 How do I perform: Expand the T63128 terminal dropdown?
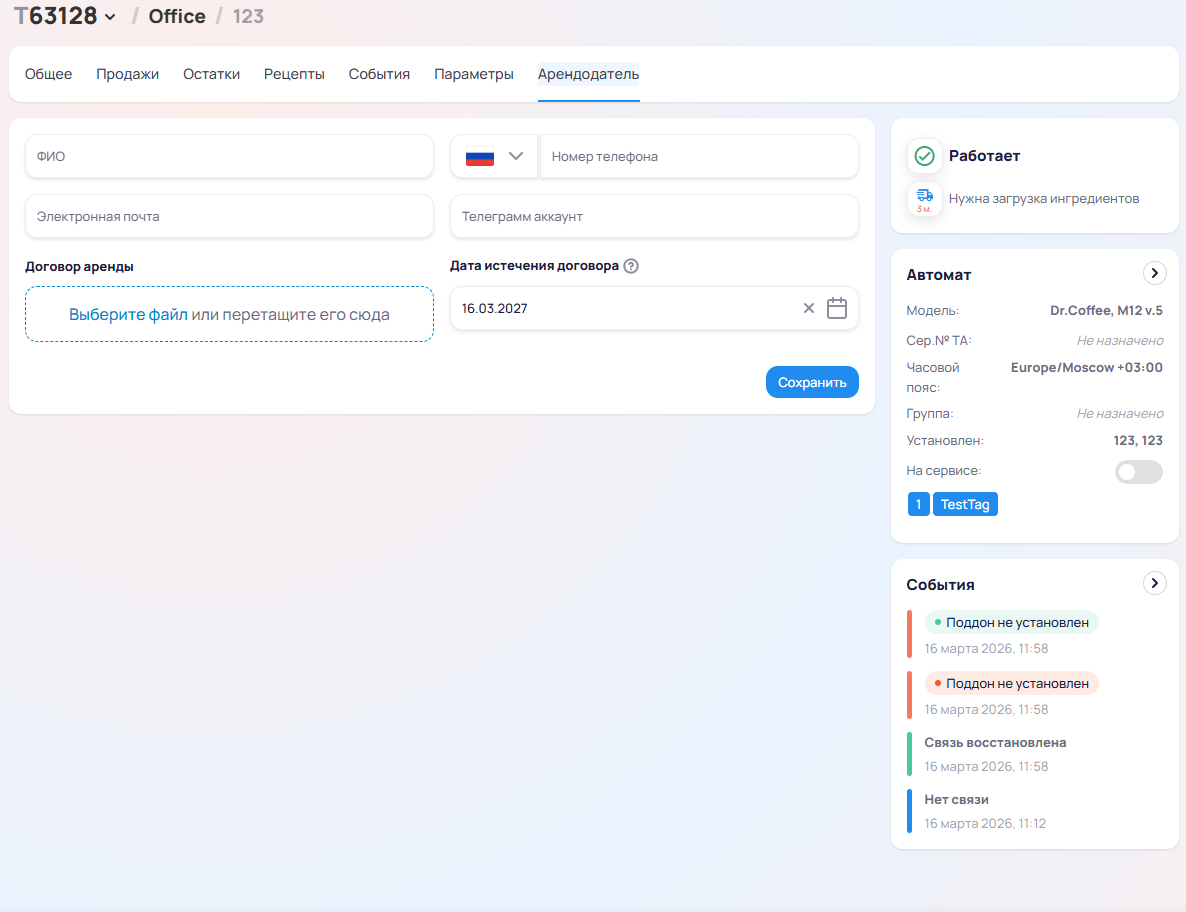[x=110, y=17]
